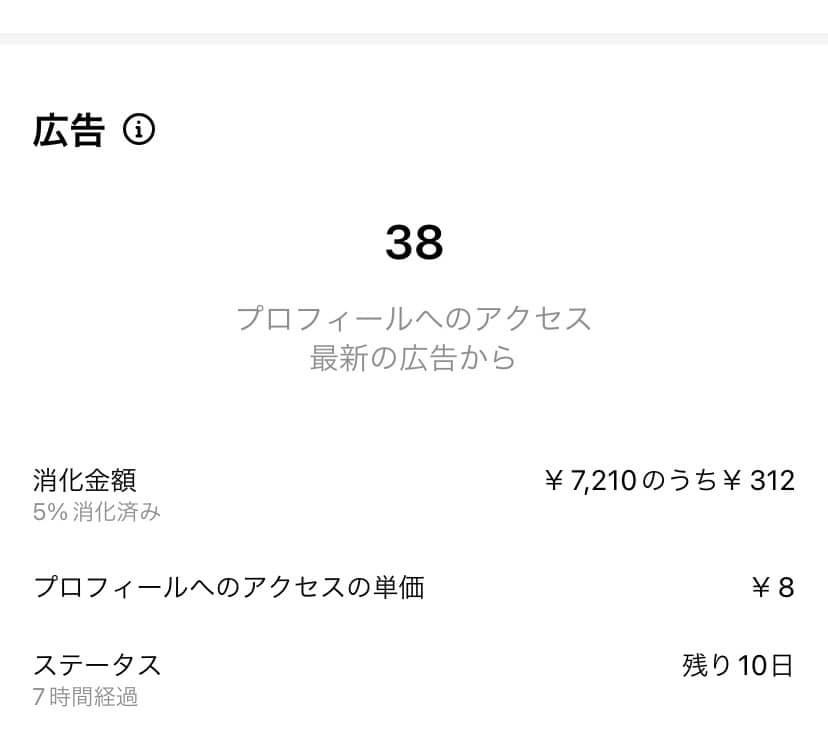The width and height of the screenshot is (828, 737).
Task: Tap the 最新の広告から caption
Action: [x=413, y=358]
